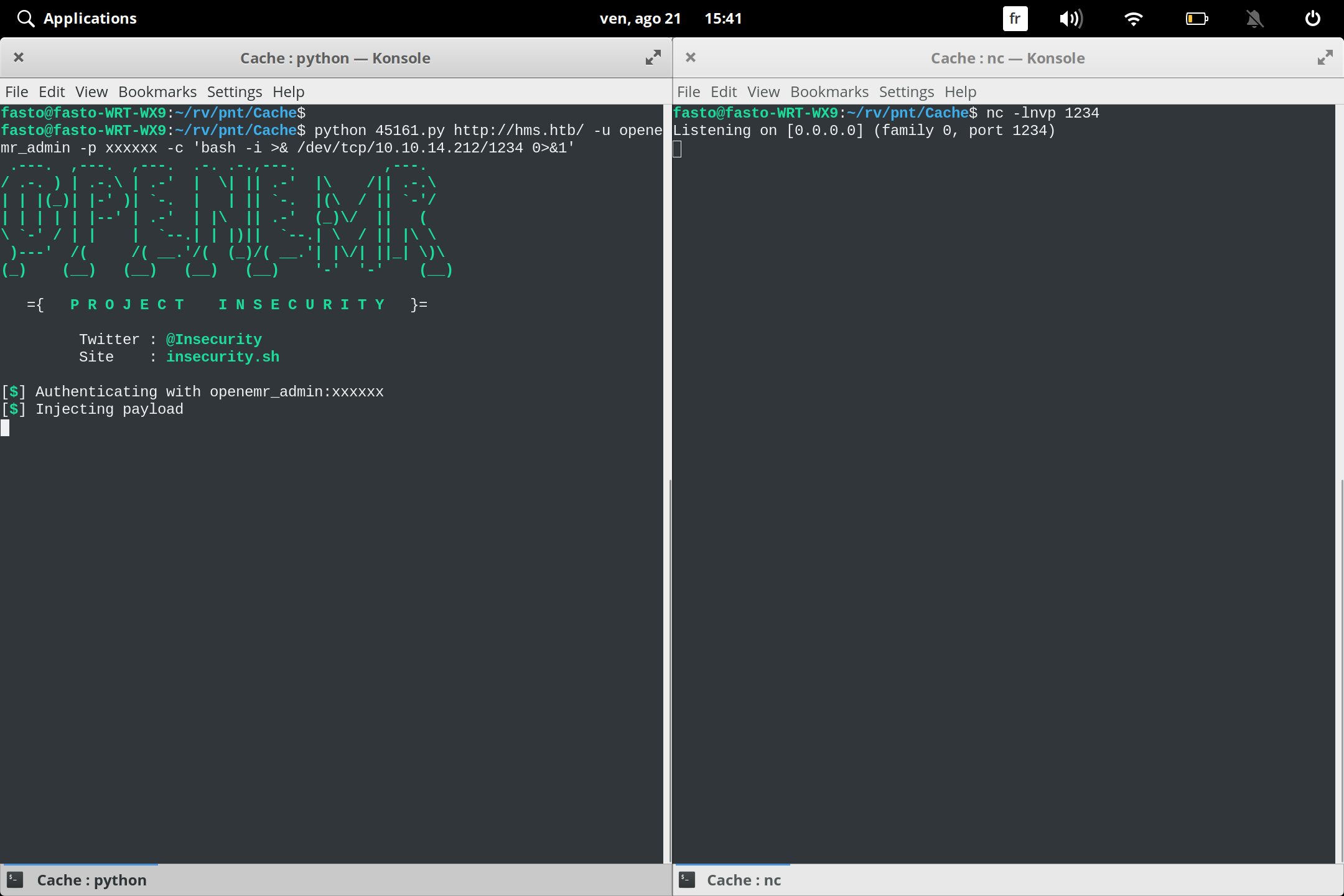Select the Cache : nc tab at bottom

pos(744,880)
